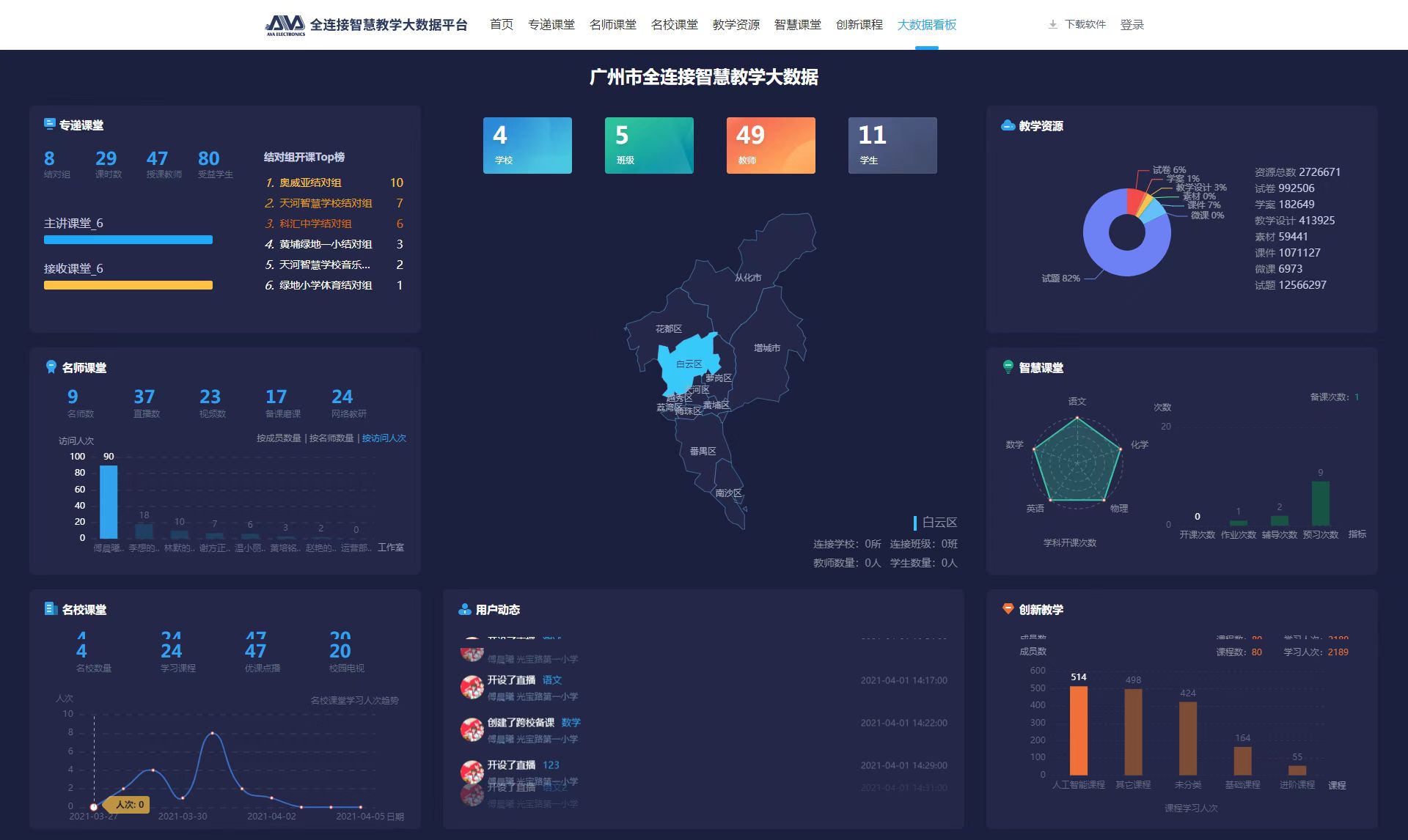Select 花都区 on the map
This screenshot has height=840, width=1408.
point(668,329)
